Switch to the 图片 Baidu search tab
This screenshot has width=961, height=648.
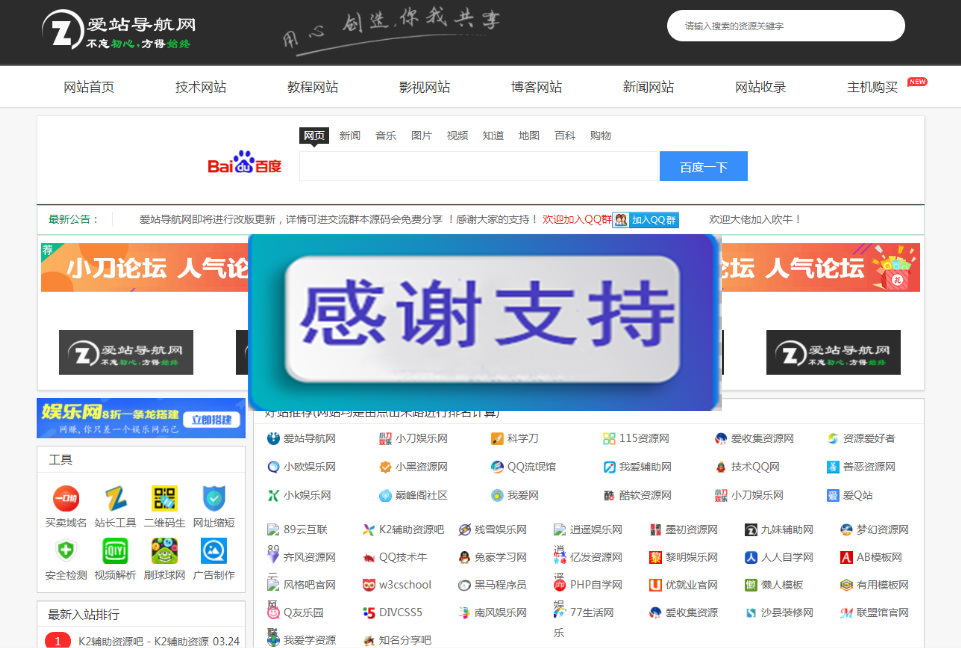pos(421,135)
